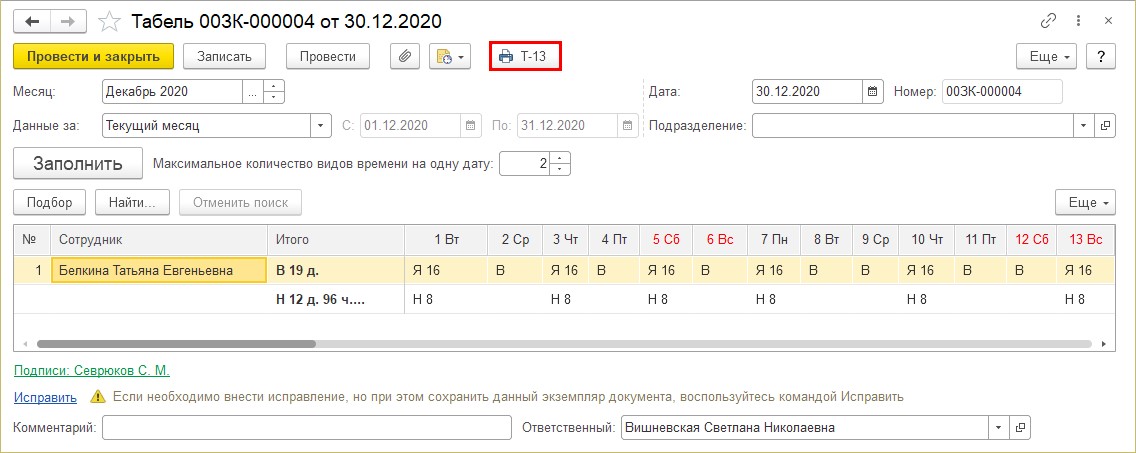Viewport: 1136px width, 453px height.
Task: Open the top Еще menu
Action: click(x=1050, y=57)
